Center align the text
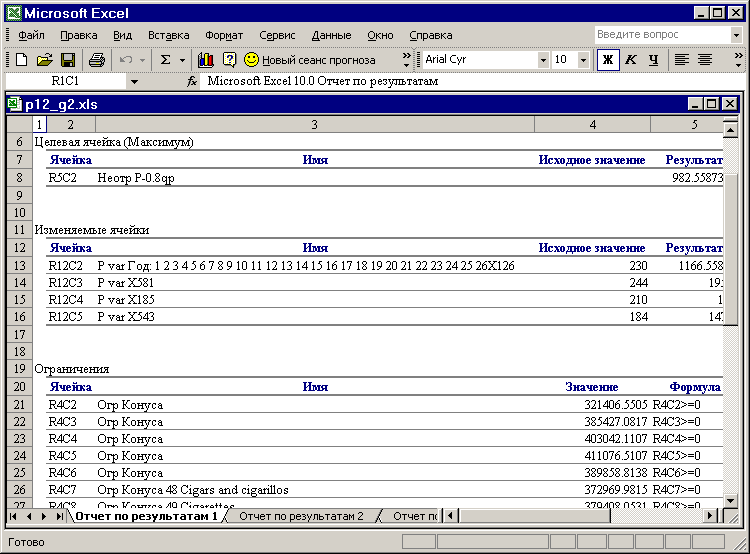 click(705, 60)
